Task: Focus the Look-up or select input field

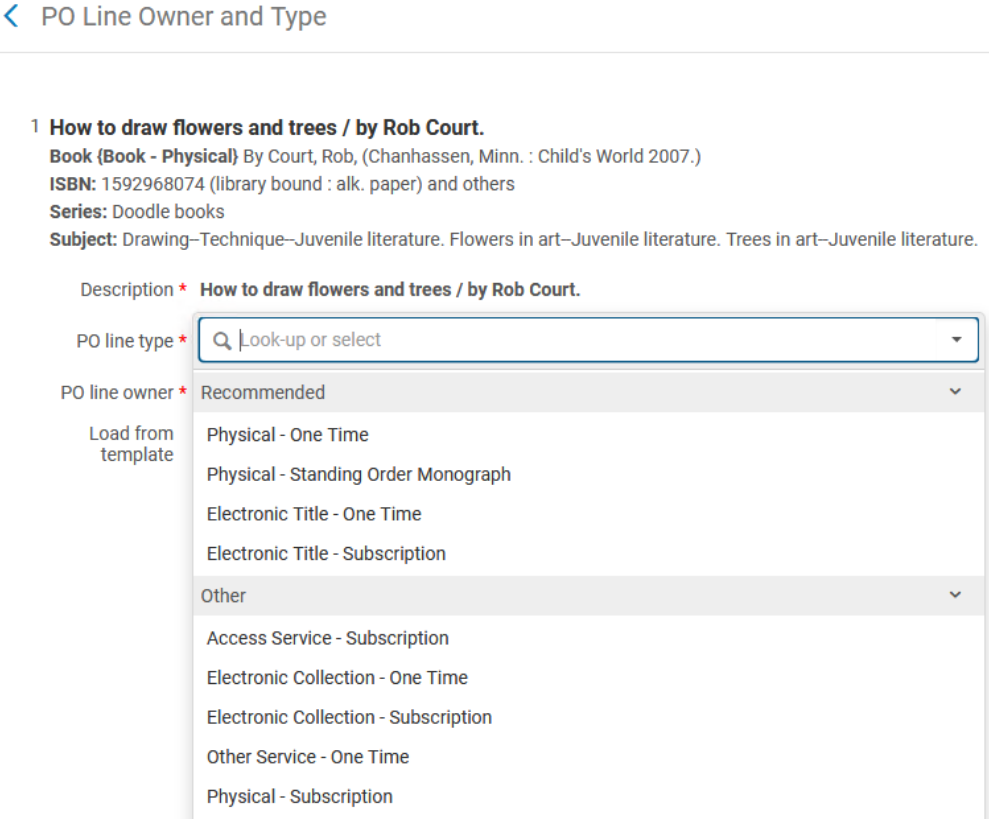Action: [590, 341]
